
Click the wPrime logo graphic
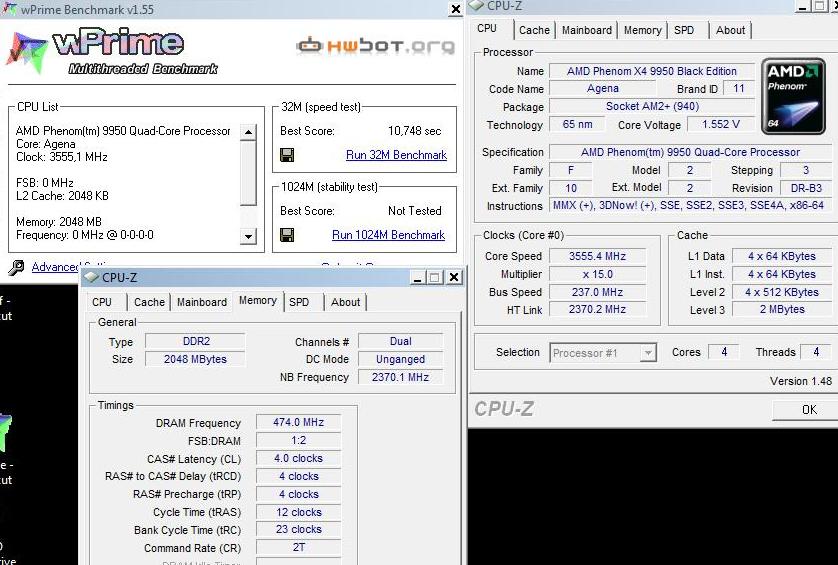112,52
